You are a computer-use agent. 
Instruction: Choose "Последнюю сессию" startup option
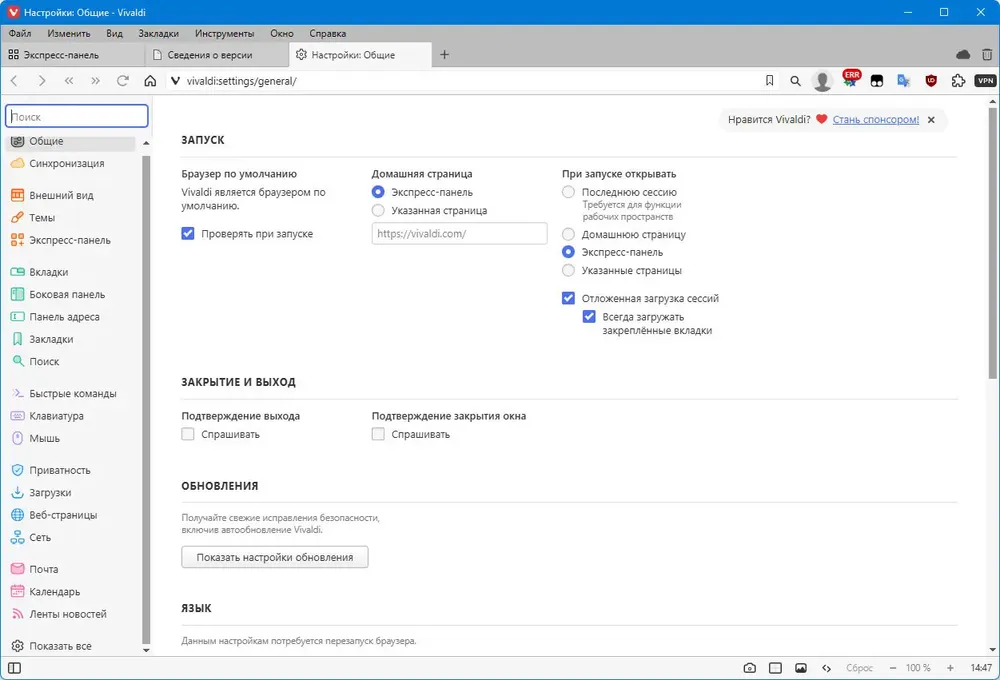568,192
